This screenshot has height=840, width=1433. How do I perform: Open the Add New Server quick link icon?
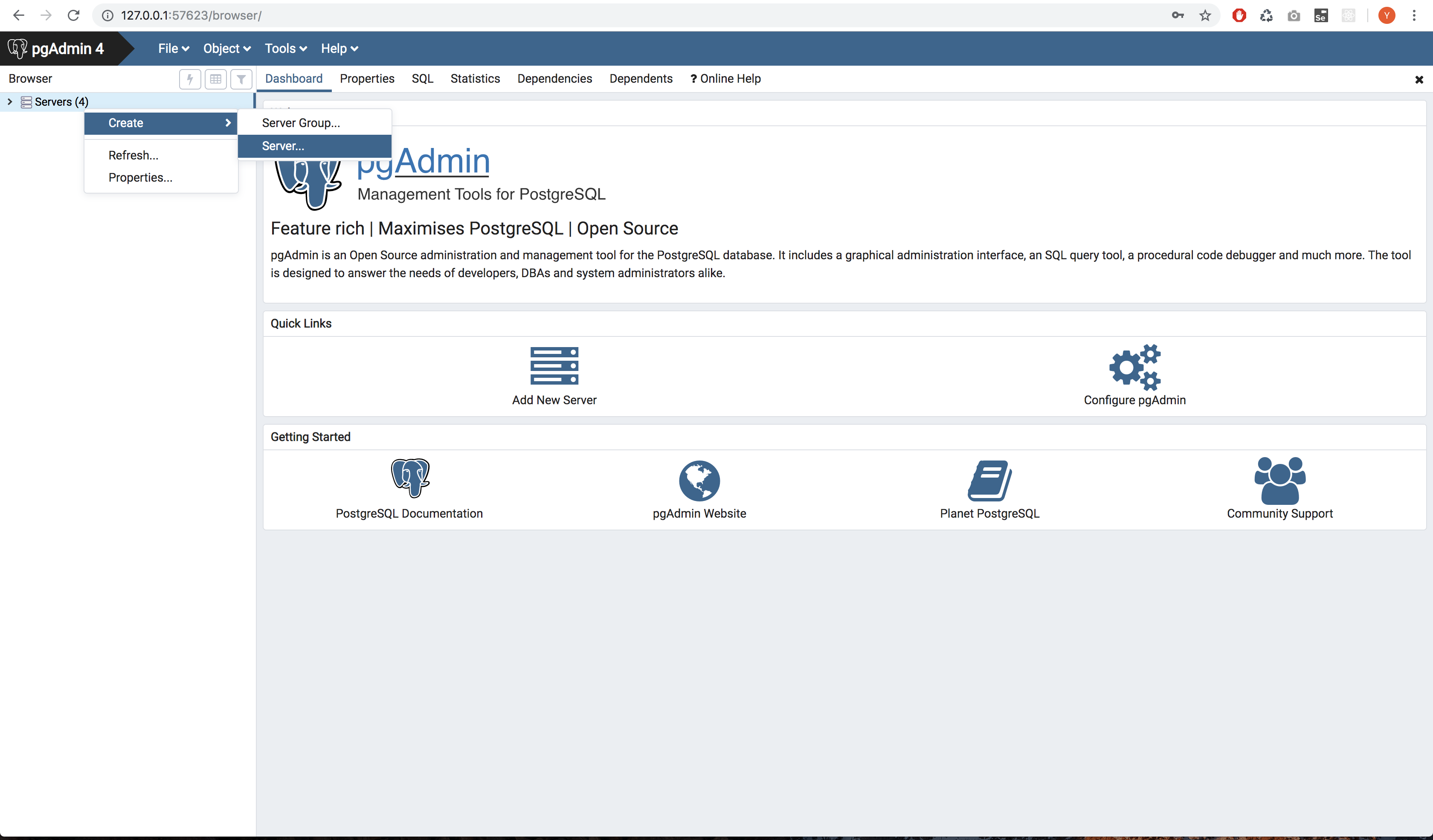pos(554,365)
